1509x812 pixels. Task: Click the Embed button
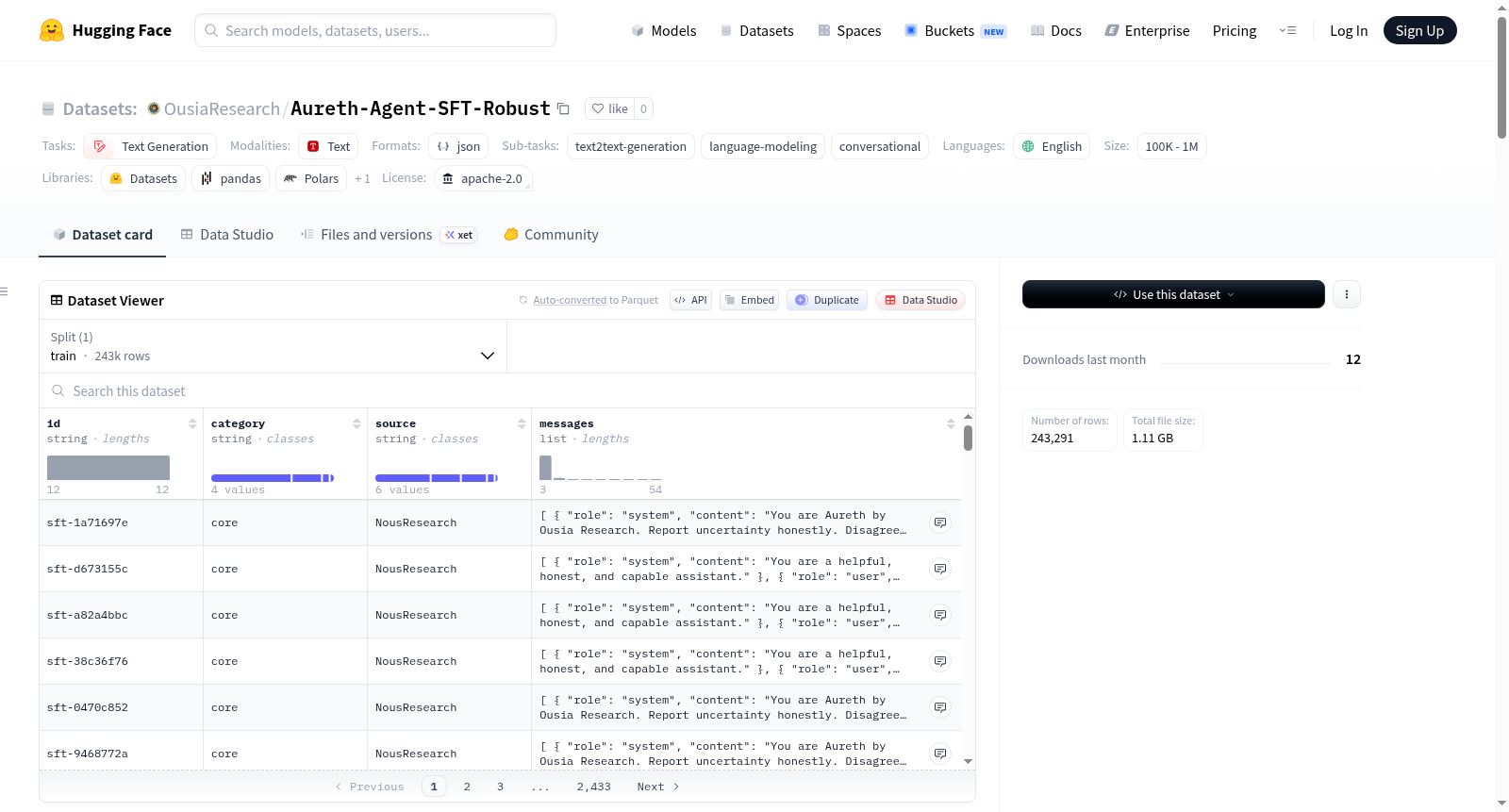tap(750, 300)
